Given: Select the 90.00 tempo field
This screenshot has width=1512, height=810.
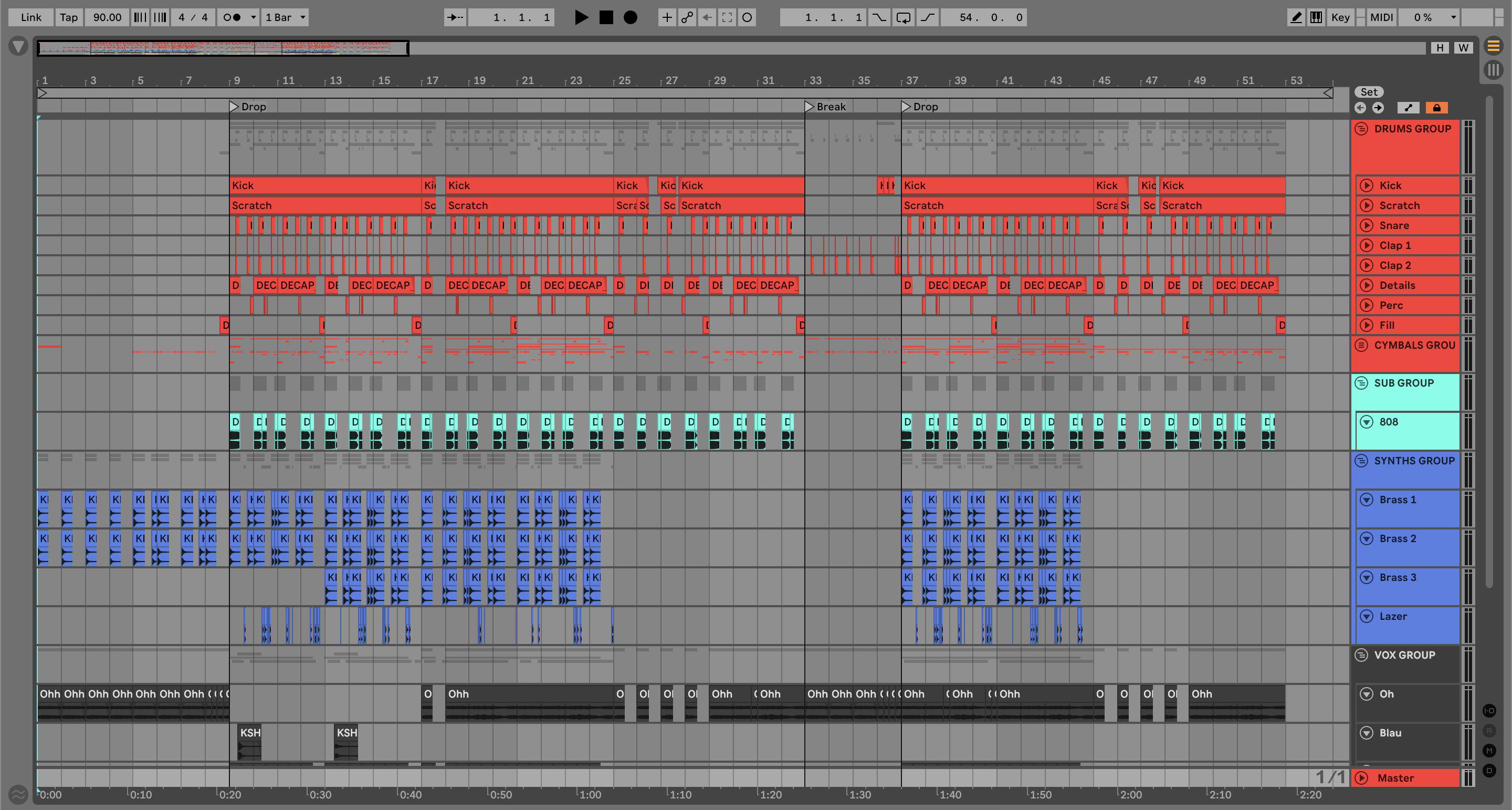Looking at the screenshot, I should click(108, 18).
